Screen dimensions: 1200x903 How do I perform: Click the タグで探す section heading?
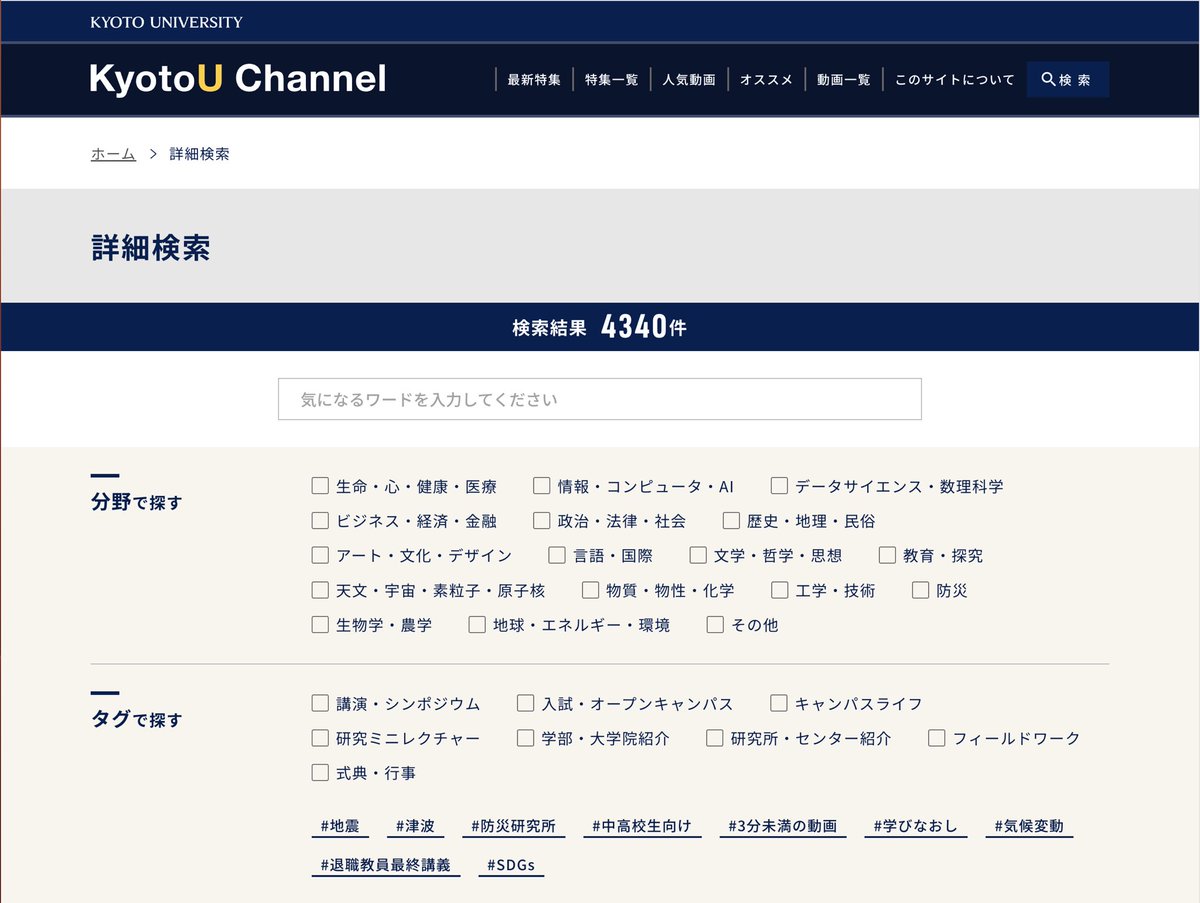[x=137, y=719]
